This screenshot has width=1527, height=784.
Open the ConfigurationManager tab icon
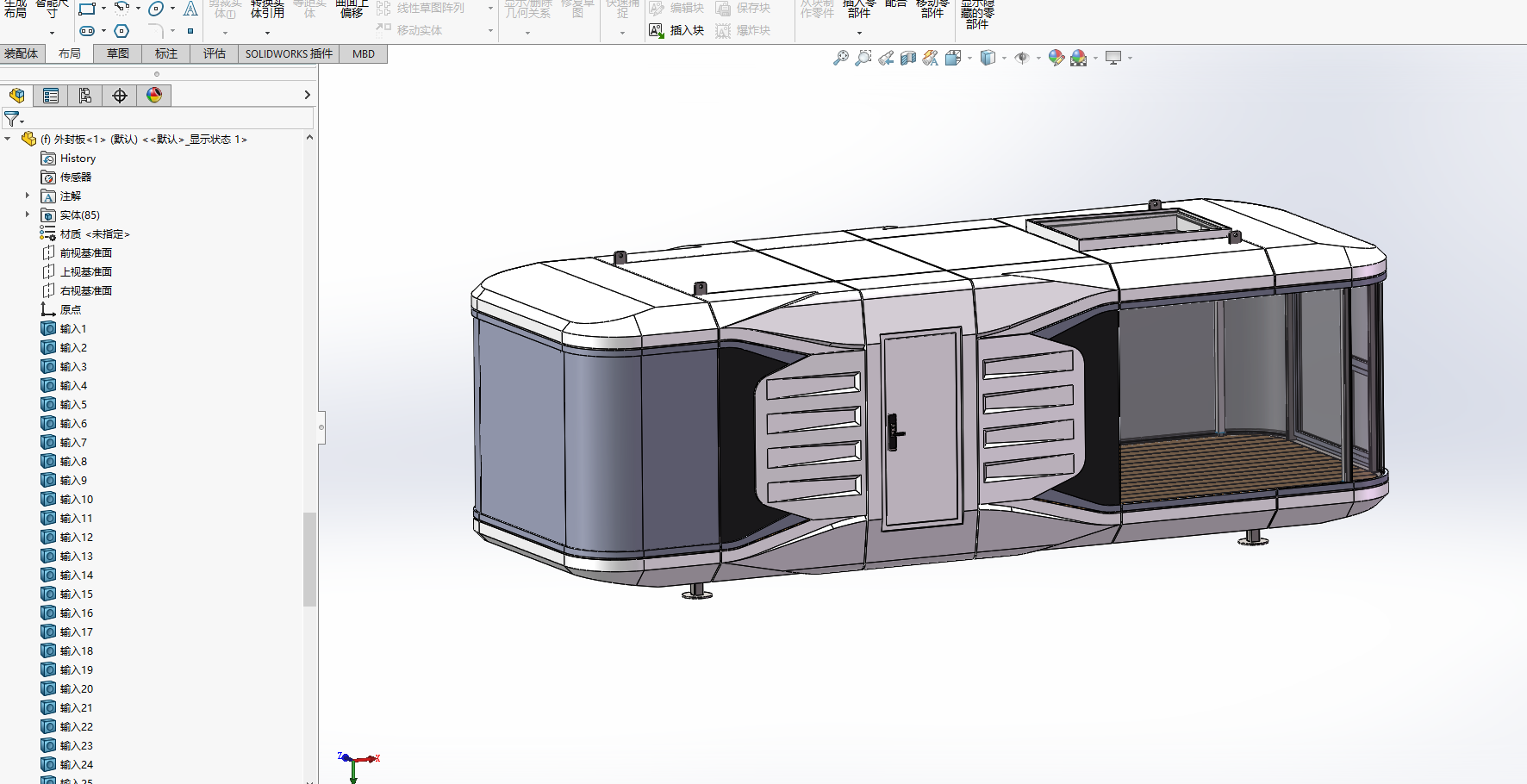tap(84, 96)
